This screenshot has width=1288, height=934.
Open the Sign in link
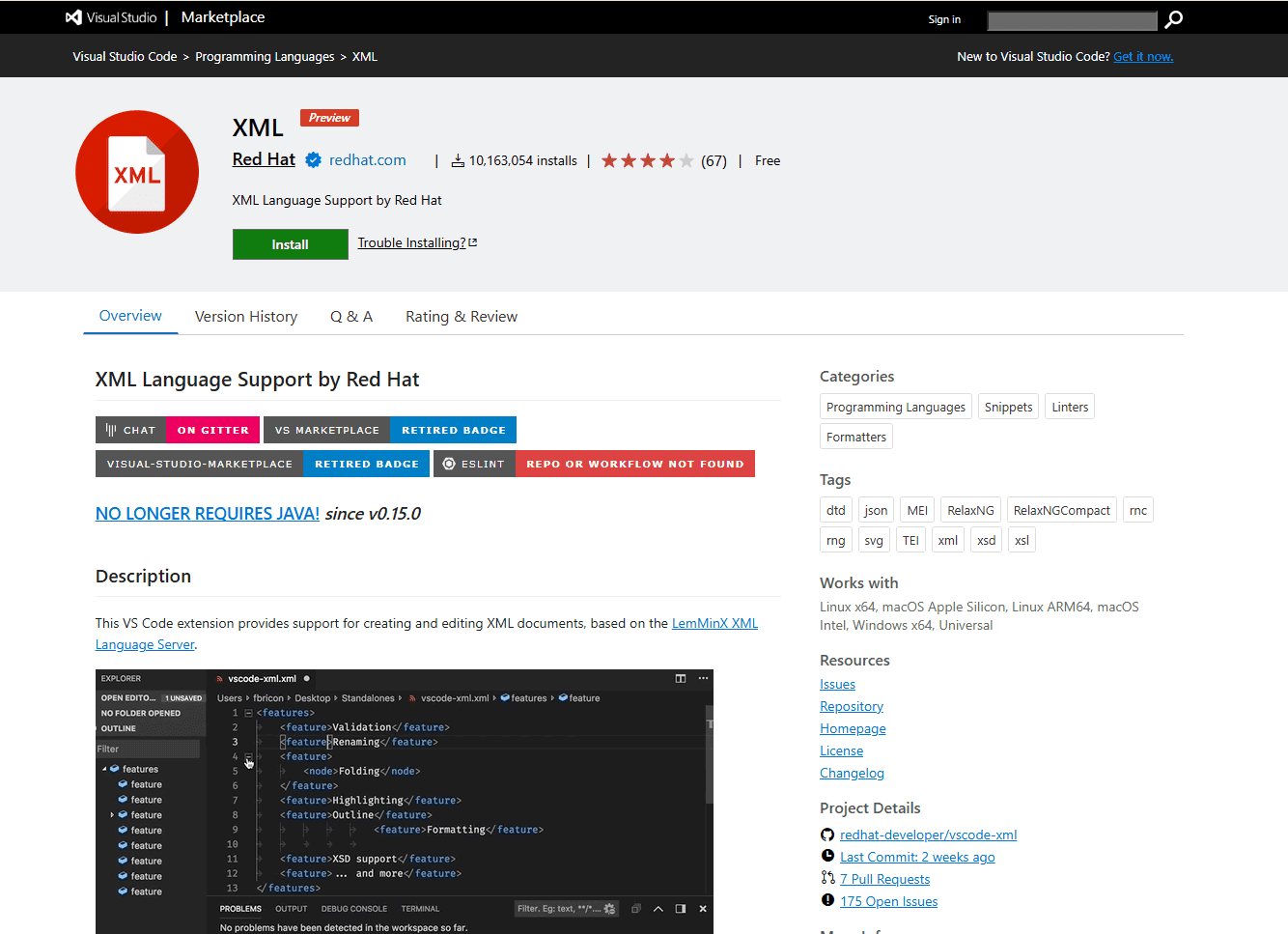coord(944,19)
